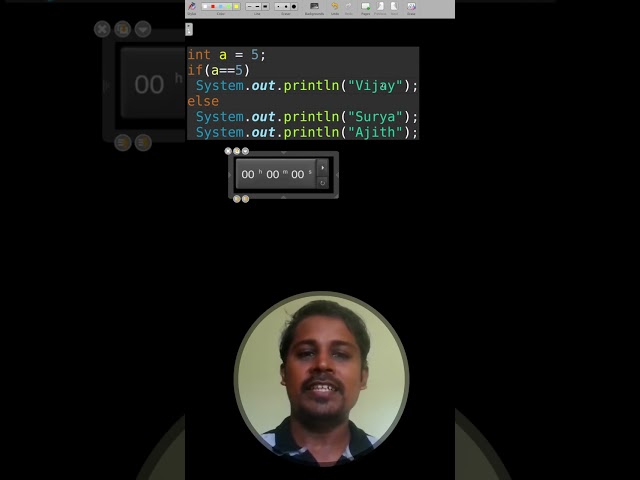Set the medium eraser size
The width and height of the screenshot is (640, 480).
(286, 7)
